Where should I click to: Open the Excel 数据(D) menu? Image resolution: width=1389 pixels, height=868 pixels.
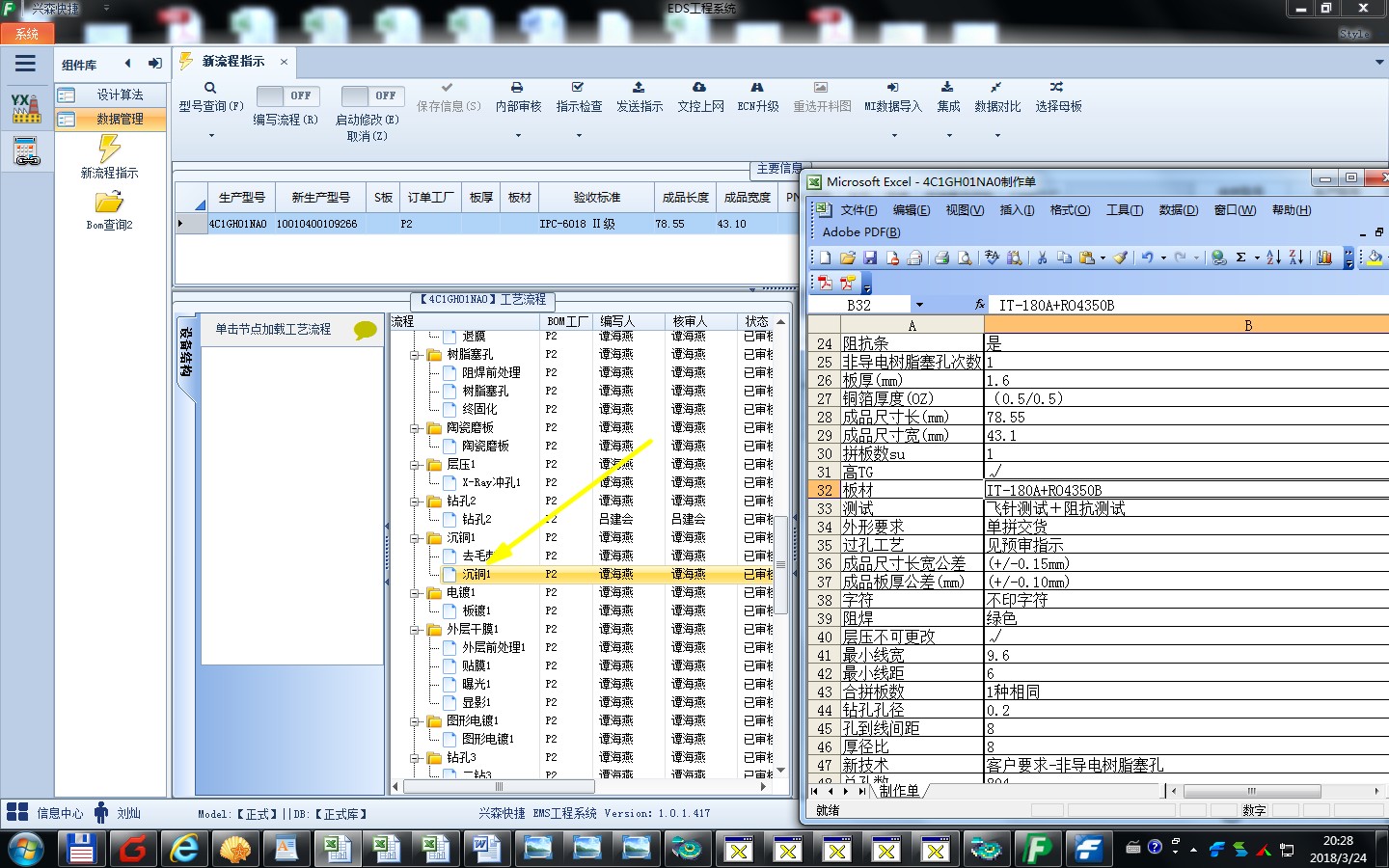point(1178,210)
